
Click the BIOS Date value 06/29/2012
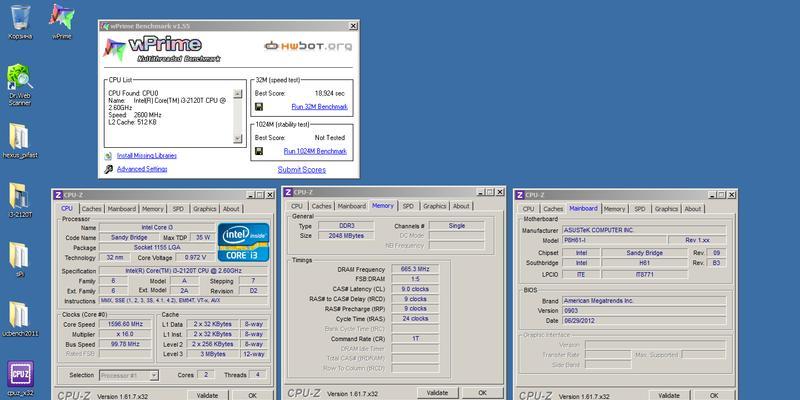(x=644, y=321)
